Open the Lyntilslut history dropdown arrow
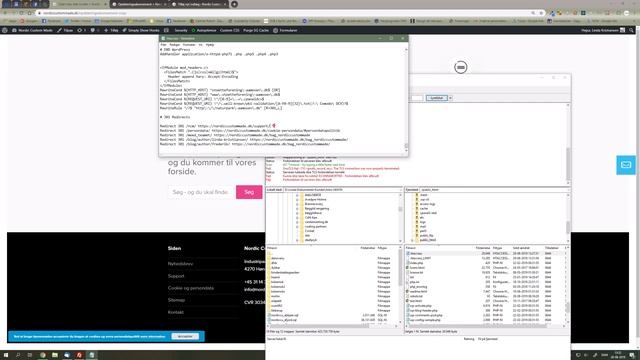 tap(450, 98)
